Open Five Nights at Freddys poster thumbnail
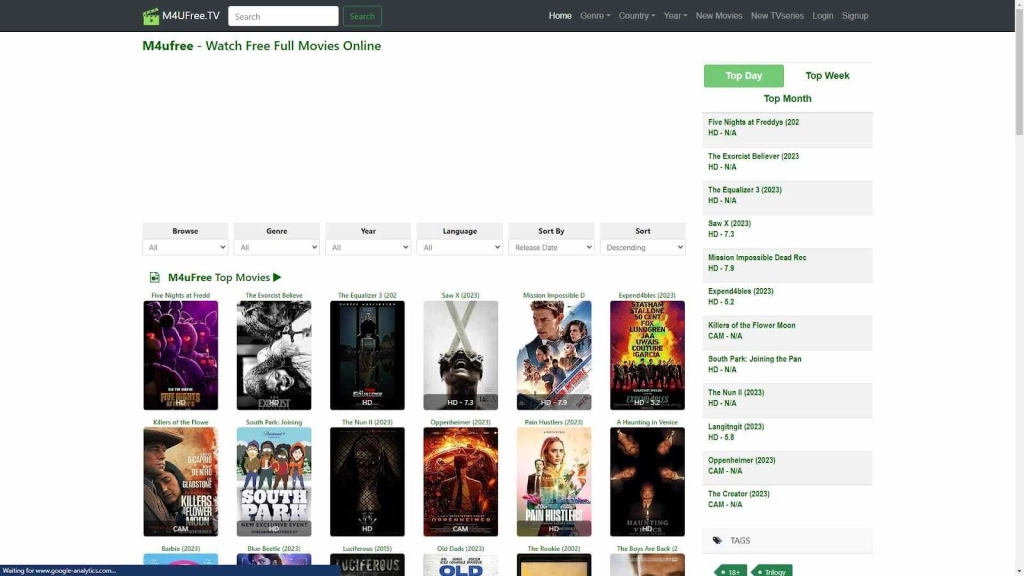1024x576 pixels. (x=181, y=355)
